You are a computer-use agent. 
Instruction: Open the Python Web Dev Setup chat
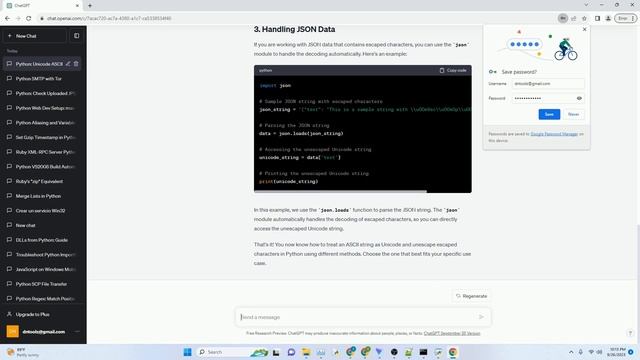(x=42, y=108)
